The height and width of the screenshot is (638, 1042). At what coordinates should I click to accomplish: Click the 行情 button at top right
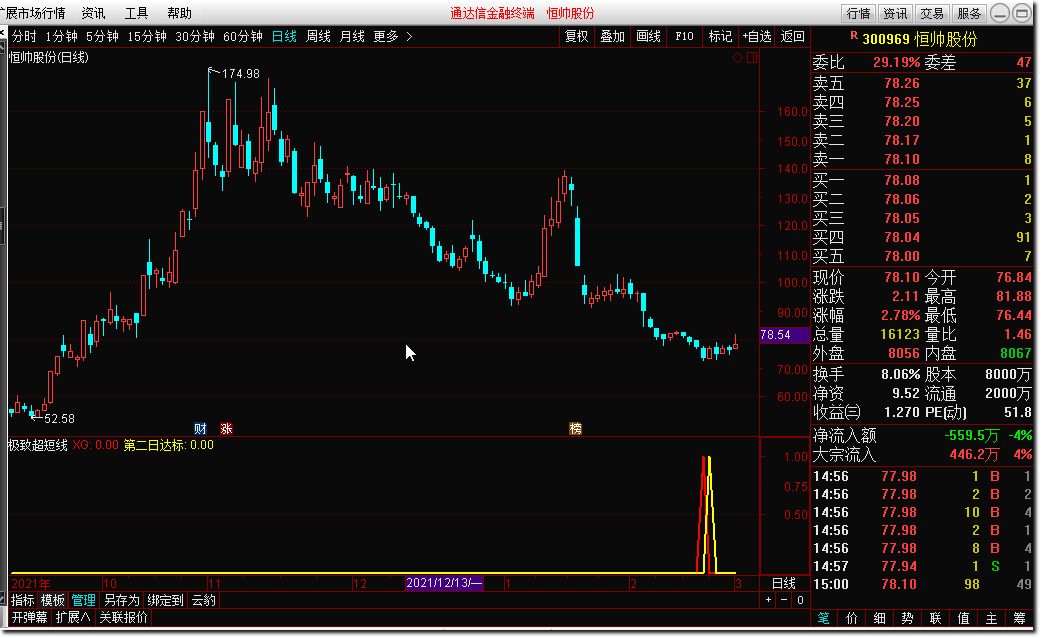click(858, 13)
